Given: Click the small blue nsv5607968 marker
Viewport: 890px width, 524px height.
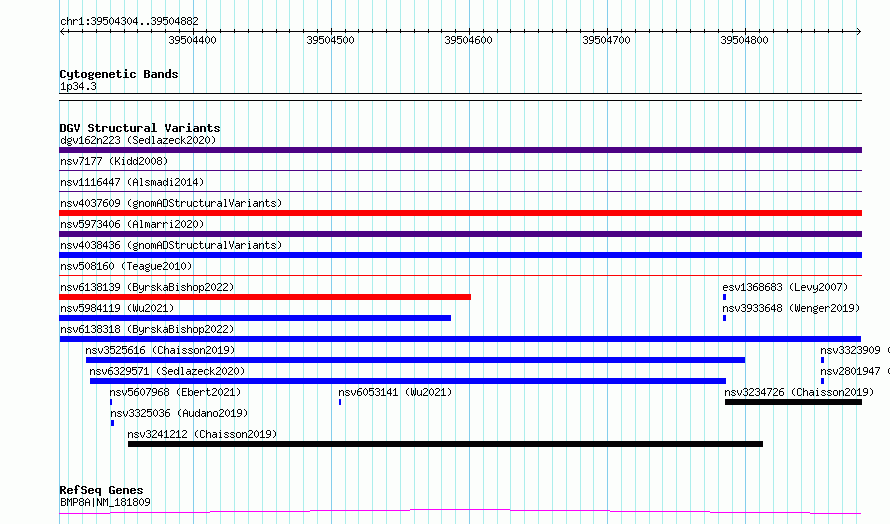Looking at the screenshot, I should point(111,402).
